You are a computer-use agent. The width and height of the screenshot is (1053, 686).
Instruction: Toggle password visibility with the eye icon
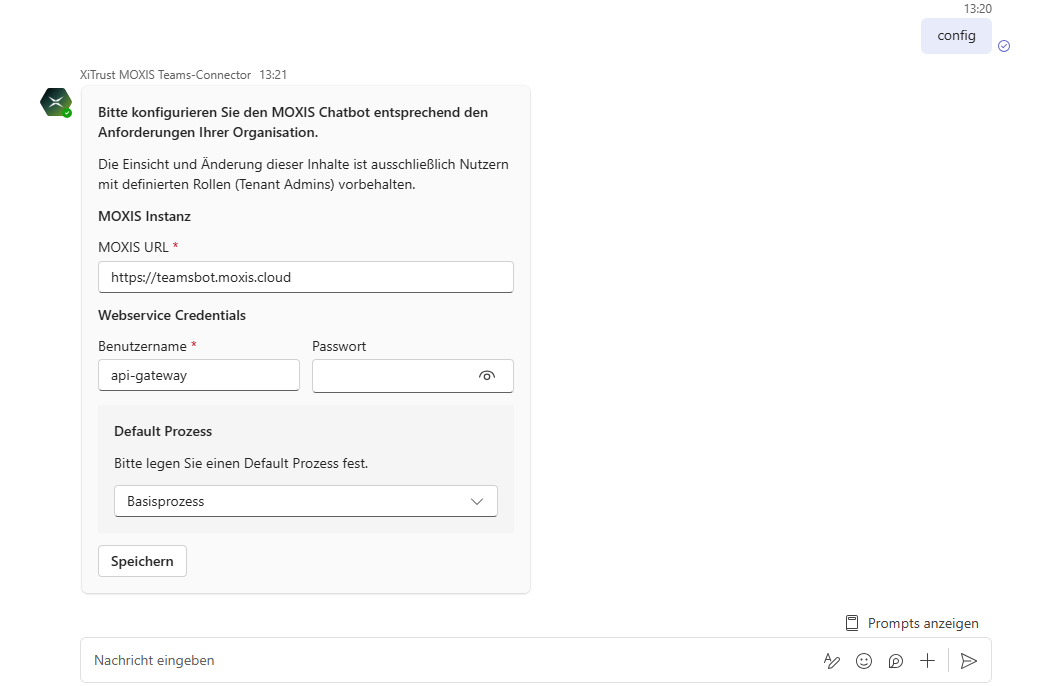tap(487, 376)
